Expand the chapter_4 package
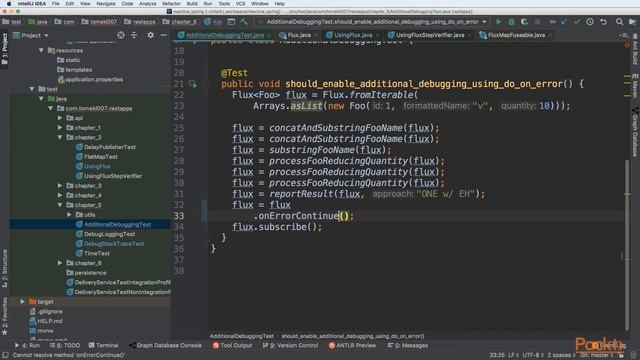The width and height of the screenshot is (640, 360). tap(60, 196)
